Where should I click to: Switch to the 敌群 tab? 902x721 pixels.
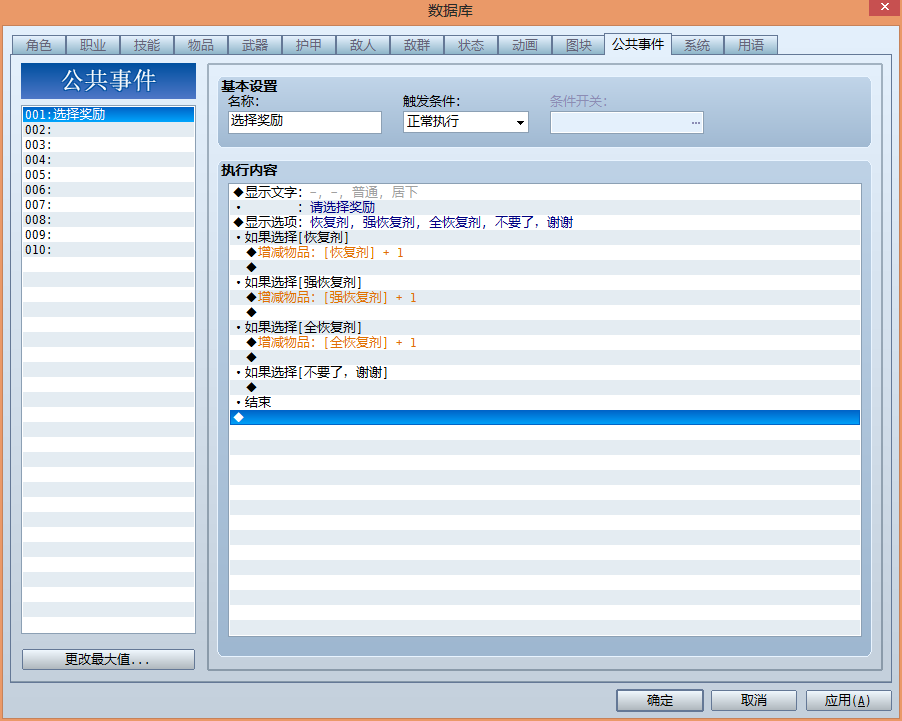pos(417,45)
